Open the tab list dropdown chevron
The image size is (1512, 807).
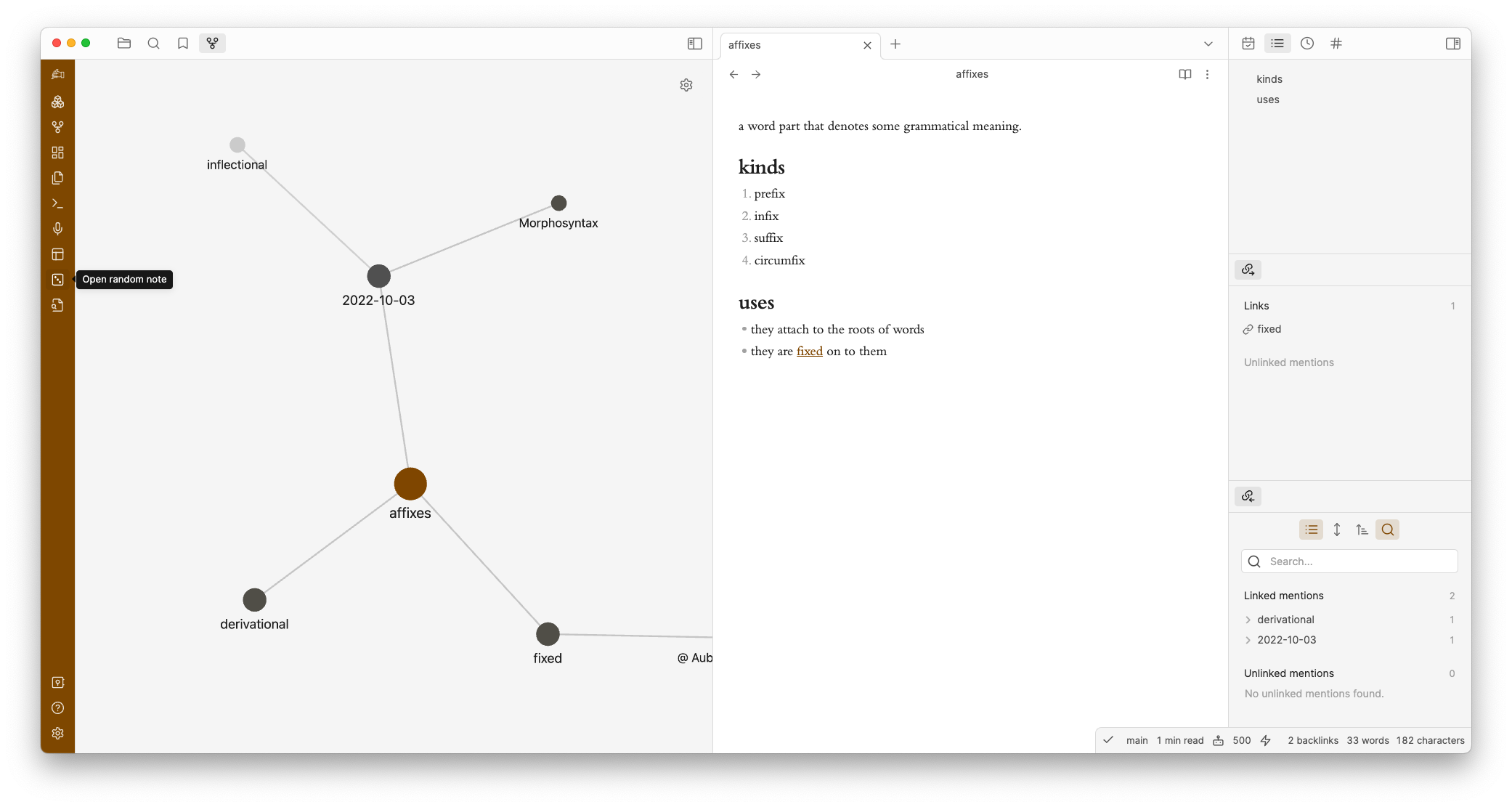click(x=1208, y=44)
